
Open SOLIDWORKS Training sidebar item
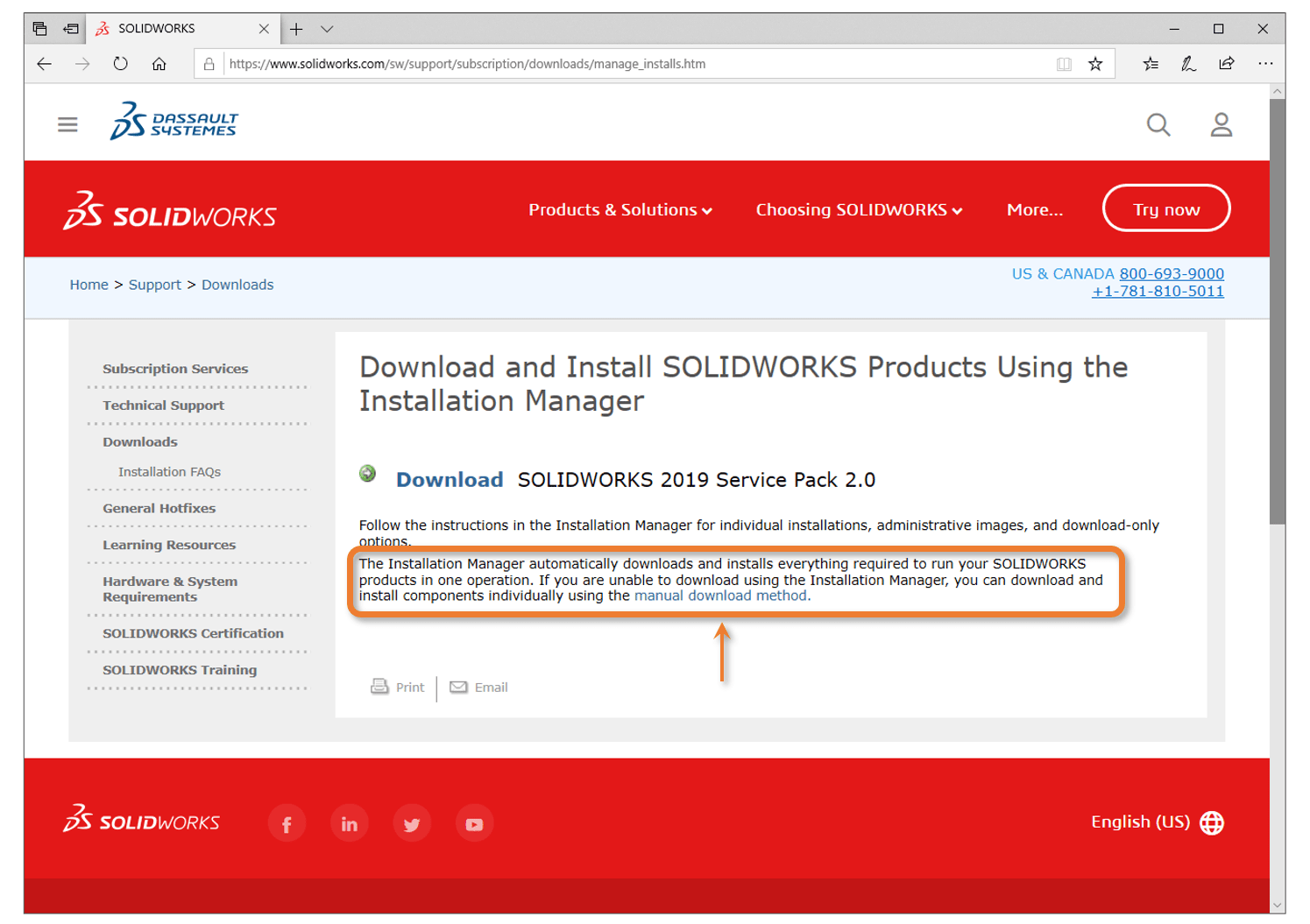[x=180, y=670]
